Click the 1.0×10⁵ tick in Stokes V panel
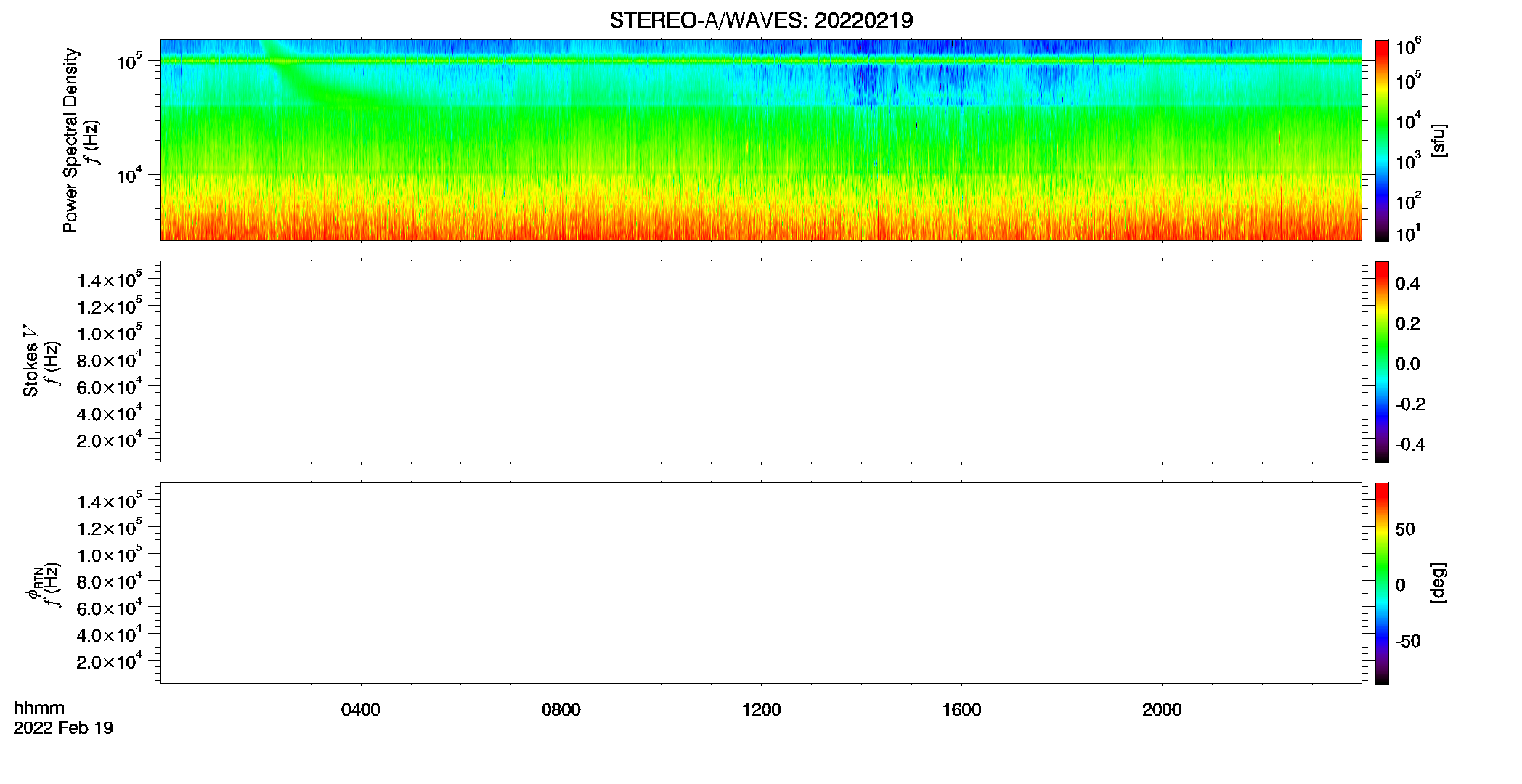This screenshot has width=1522, height=784. coord(110,333)
